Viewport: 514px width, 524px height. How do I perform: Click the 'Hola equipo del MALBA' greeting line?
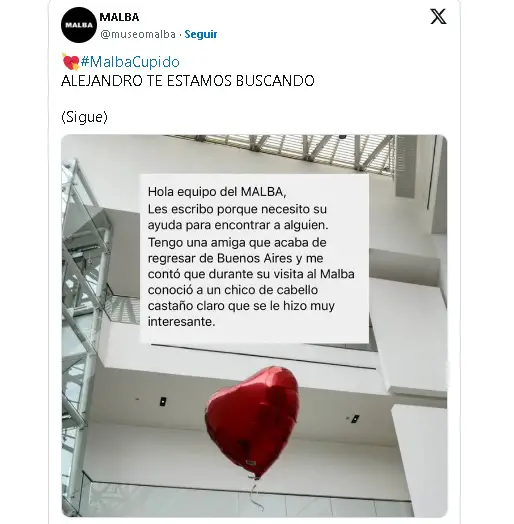pos(217,192)
